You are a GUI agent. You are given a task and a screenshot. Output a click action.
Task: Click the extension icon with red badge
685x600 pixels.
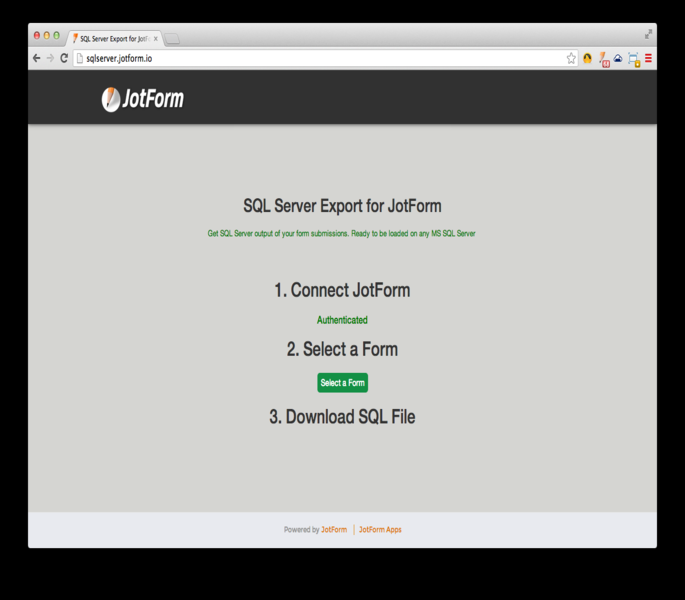[x=604, y=59]
